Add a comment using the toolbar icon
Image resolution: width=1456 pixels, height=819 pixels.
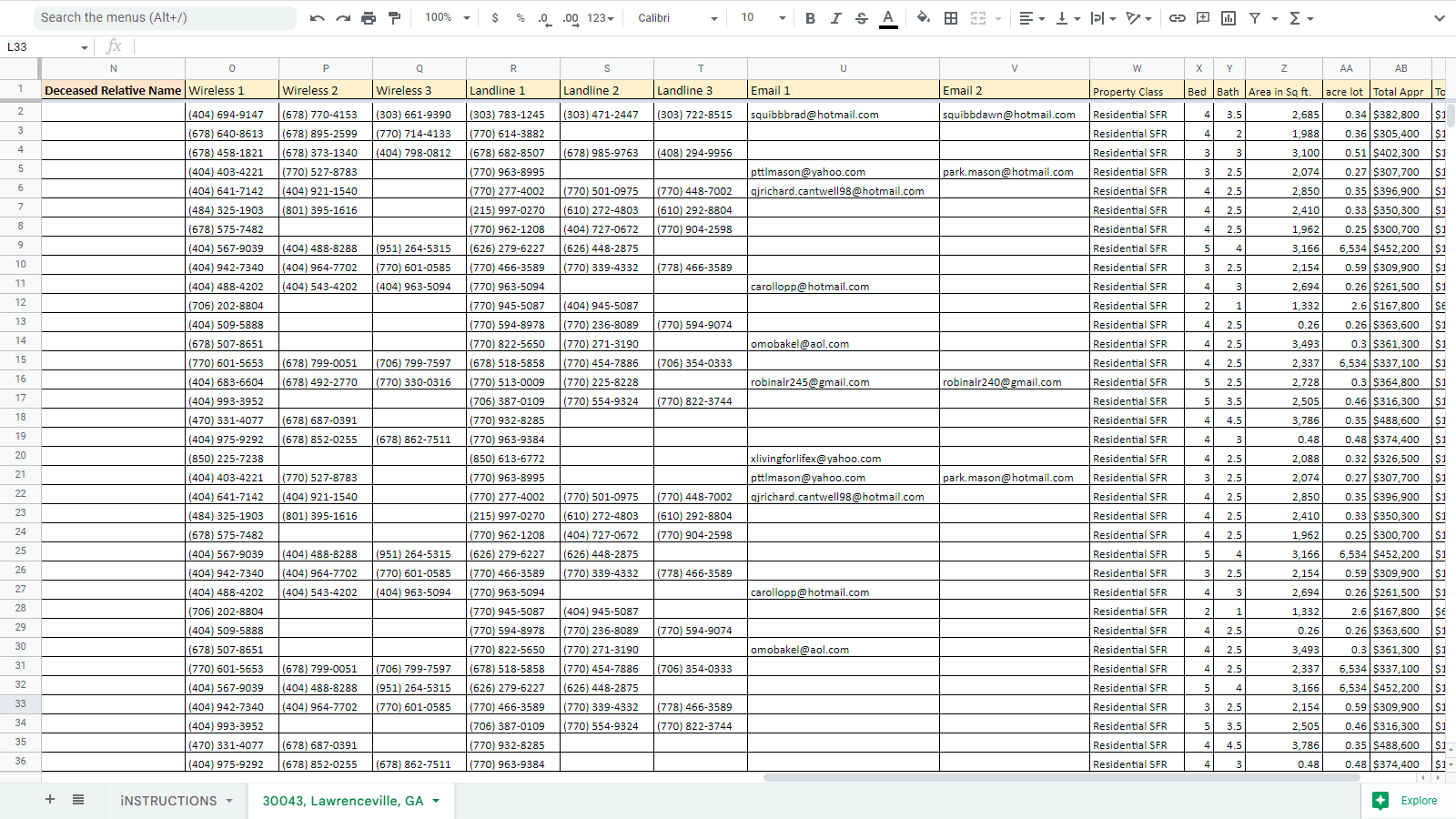point(1202,18)
